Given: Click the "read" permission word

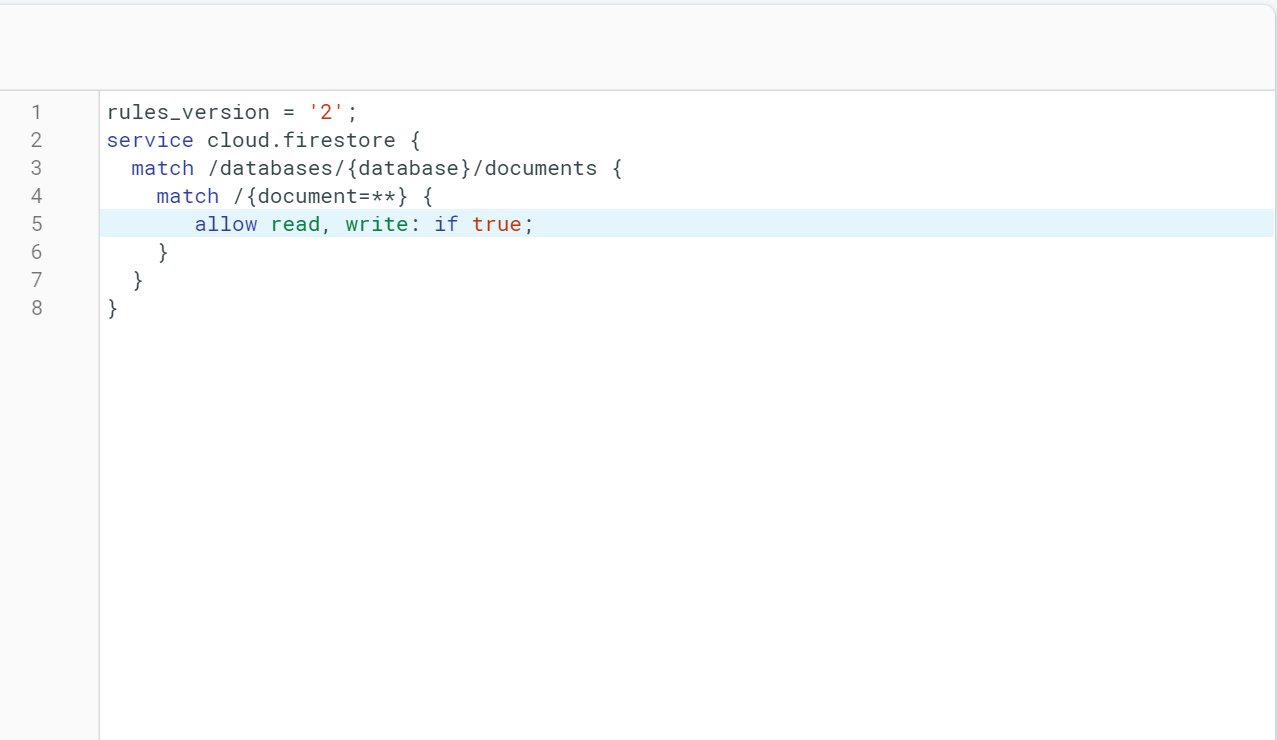Looking at the screenshot, I should click(295, 224).
